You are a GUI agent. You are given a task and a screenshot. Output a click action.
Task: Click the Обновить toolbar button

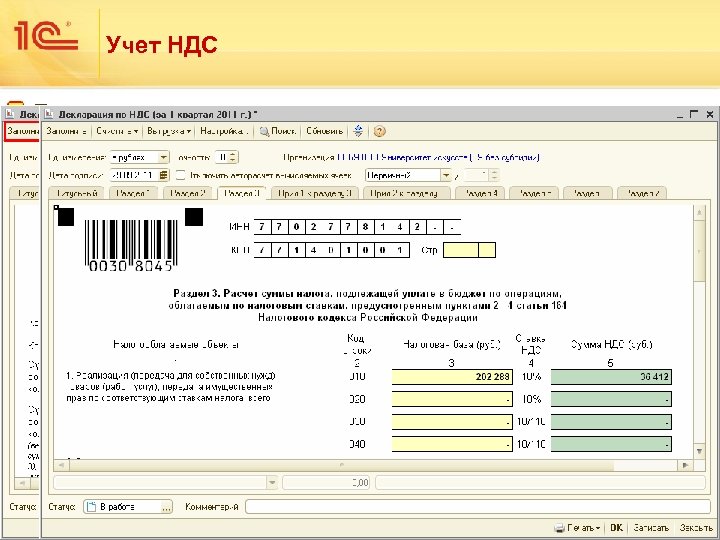(x=325, y=131)
